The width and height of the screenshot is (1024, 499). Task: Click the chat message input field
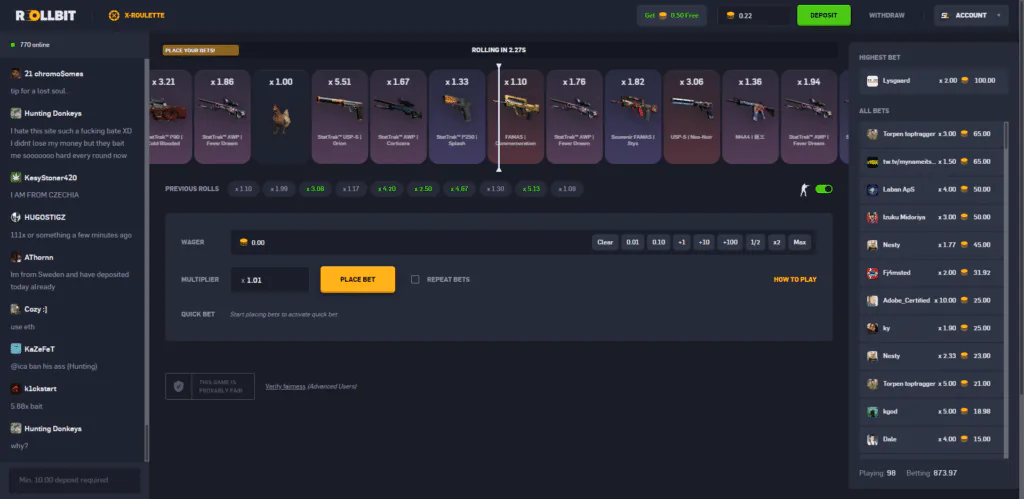tap(74, 480)
